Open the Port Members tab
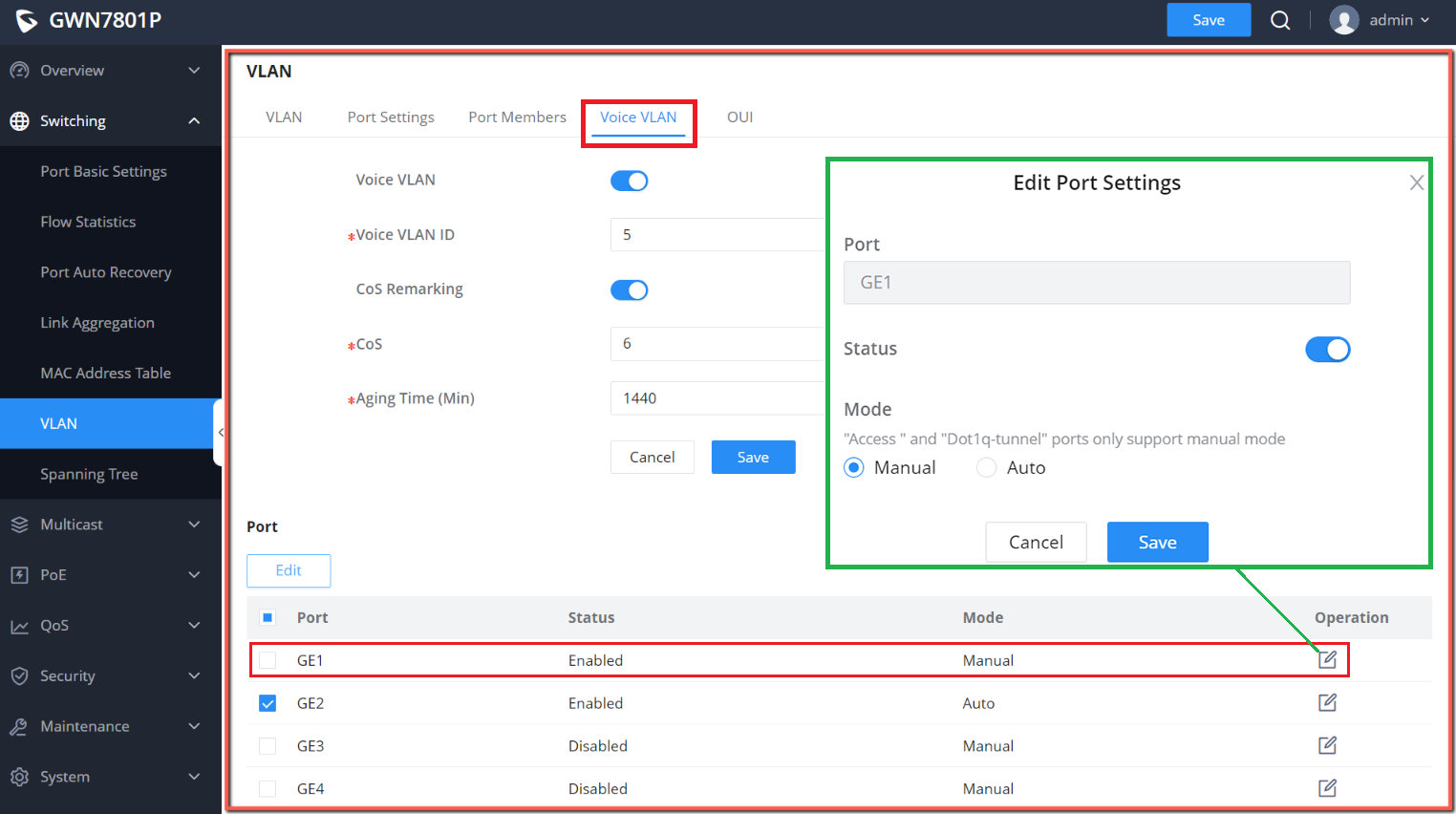 click(x=517, y=117)
